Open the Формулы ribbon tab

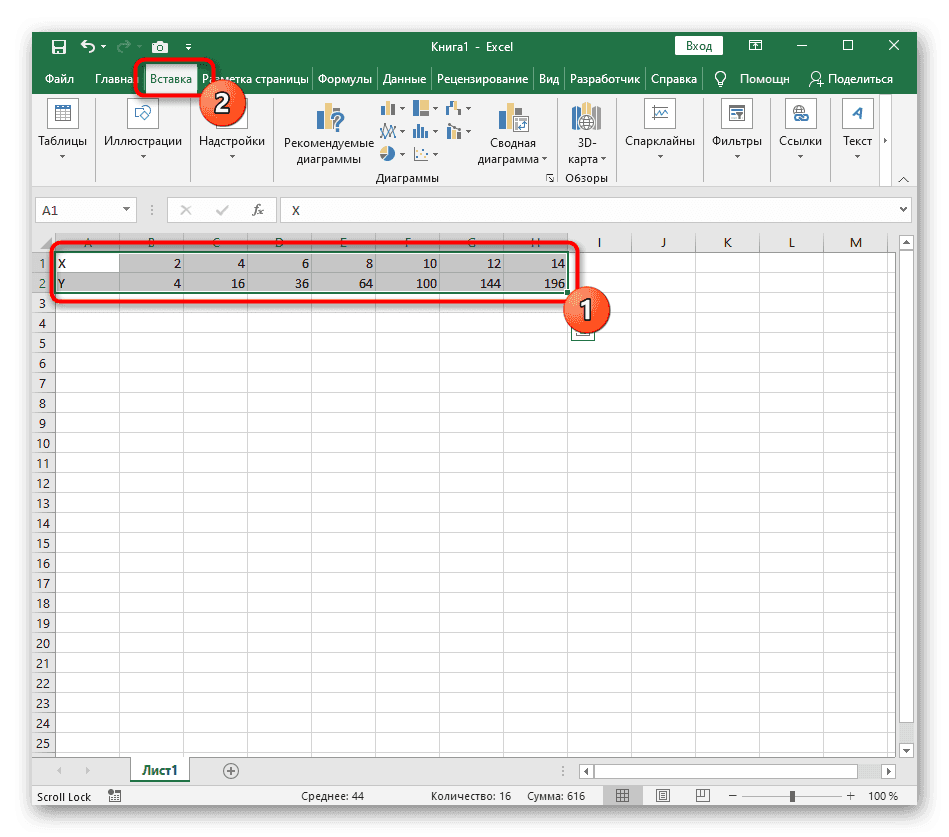(345, 79)
